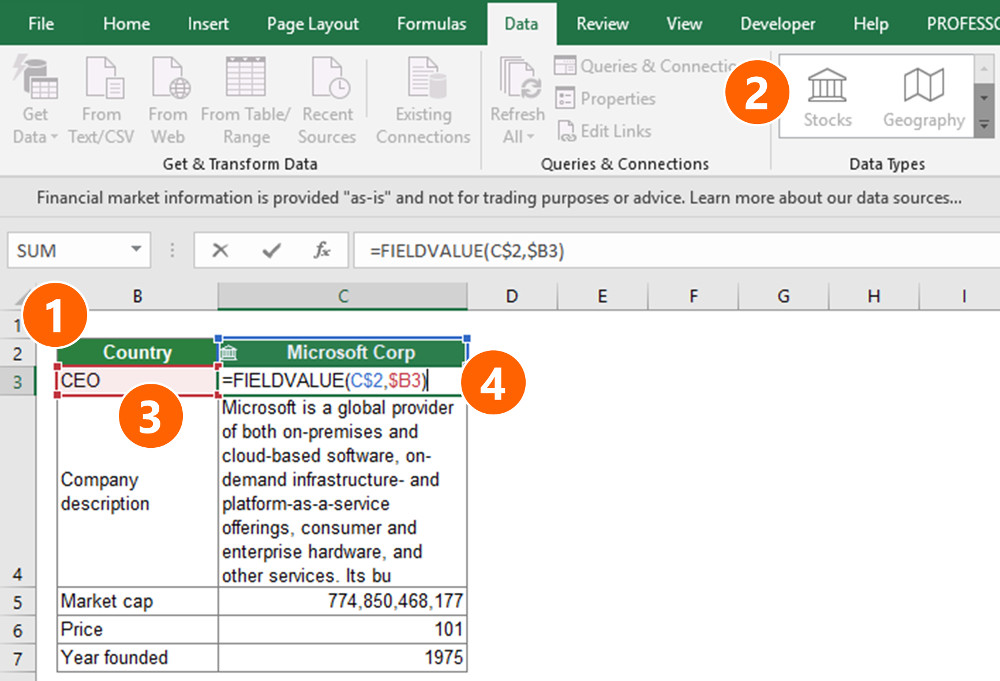Cancel the formula entry with X

pyautogui.click(x=220, y=250)
